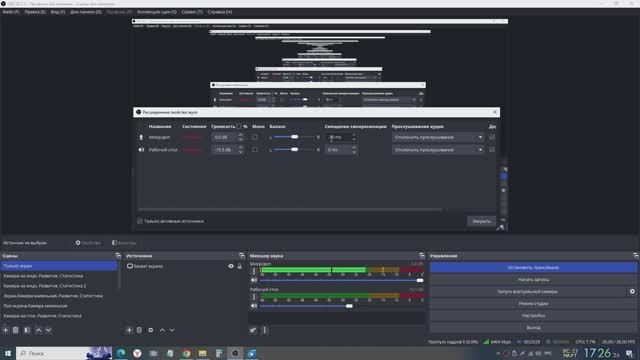Toggle the lock for Захват экрана source
Viewport: 640px width, 360px height.
pyautogui.click(x=240, y=266)
